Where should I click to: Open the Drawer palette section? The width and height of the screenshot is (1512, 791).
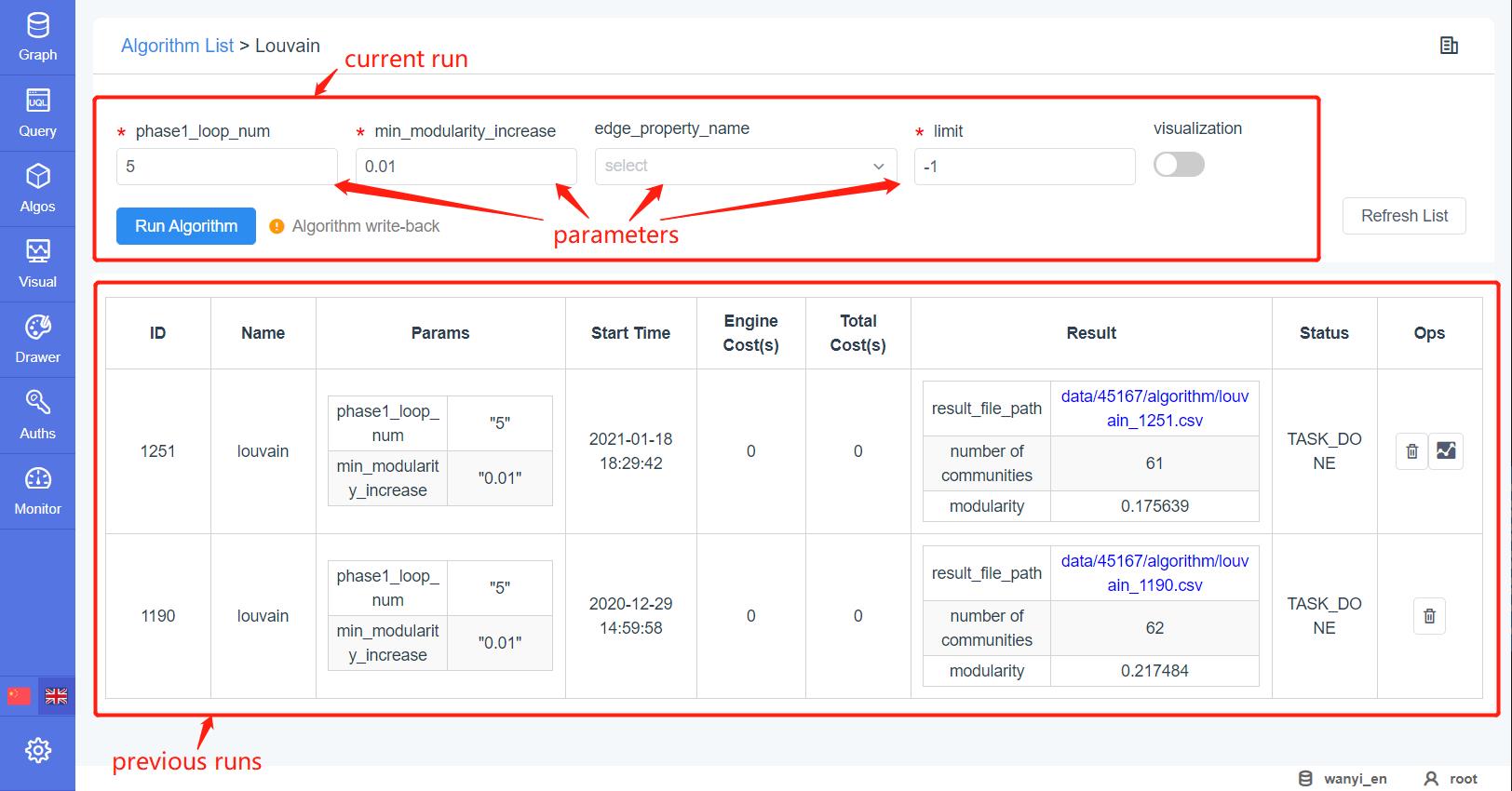pos(37,340)
